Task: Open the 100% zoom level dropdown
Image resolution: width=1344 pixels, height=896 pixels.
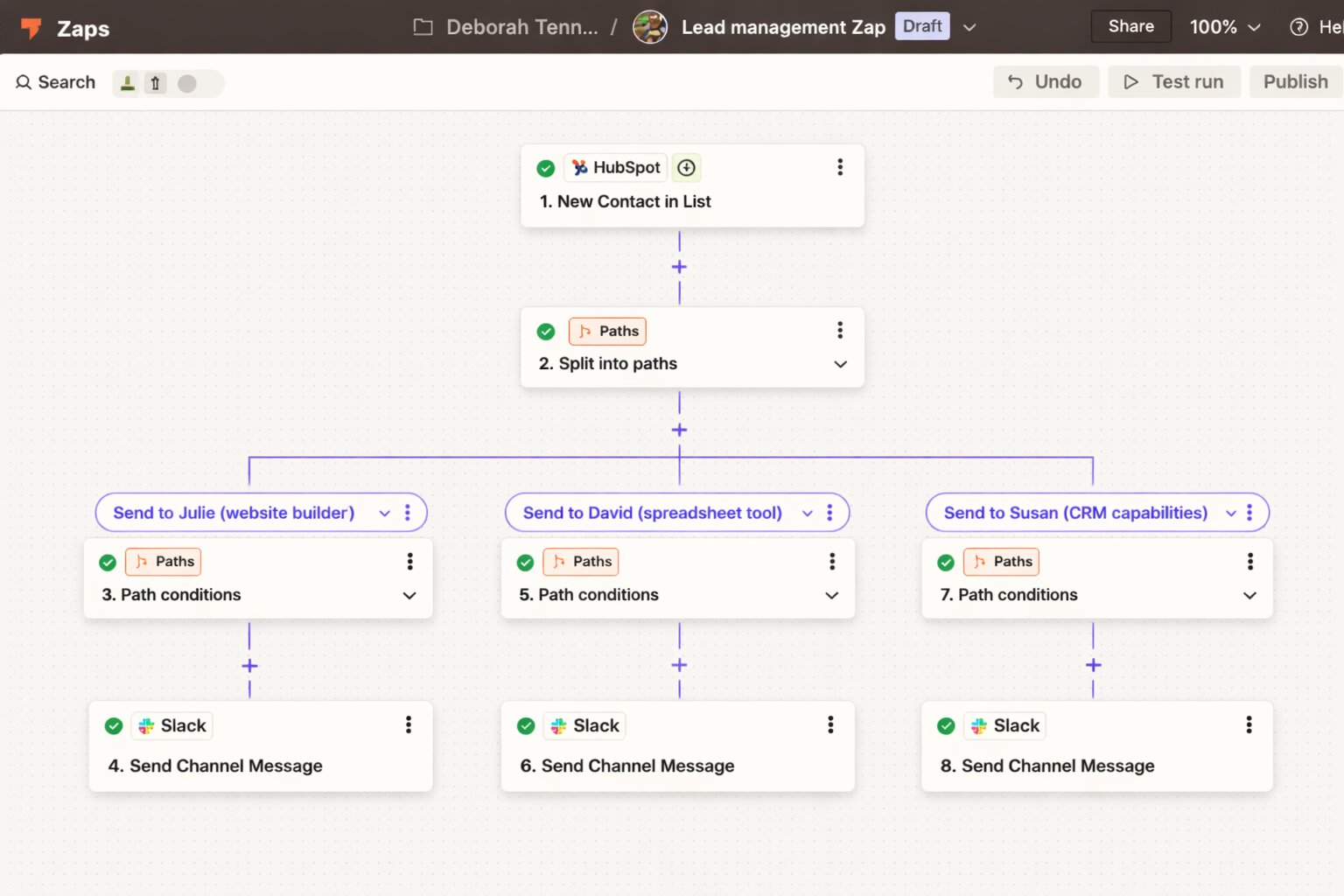Action: pyautogui.click(x=1224, y=27)
